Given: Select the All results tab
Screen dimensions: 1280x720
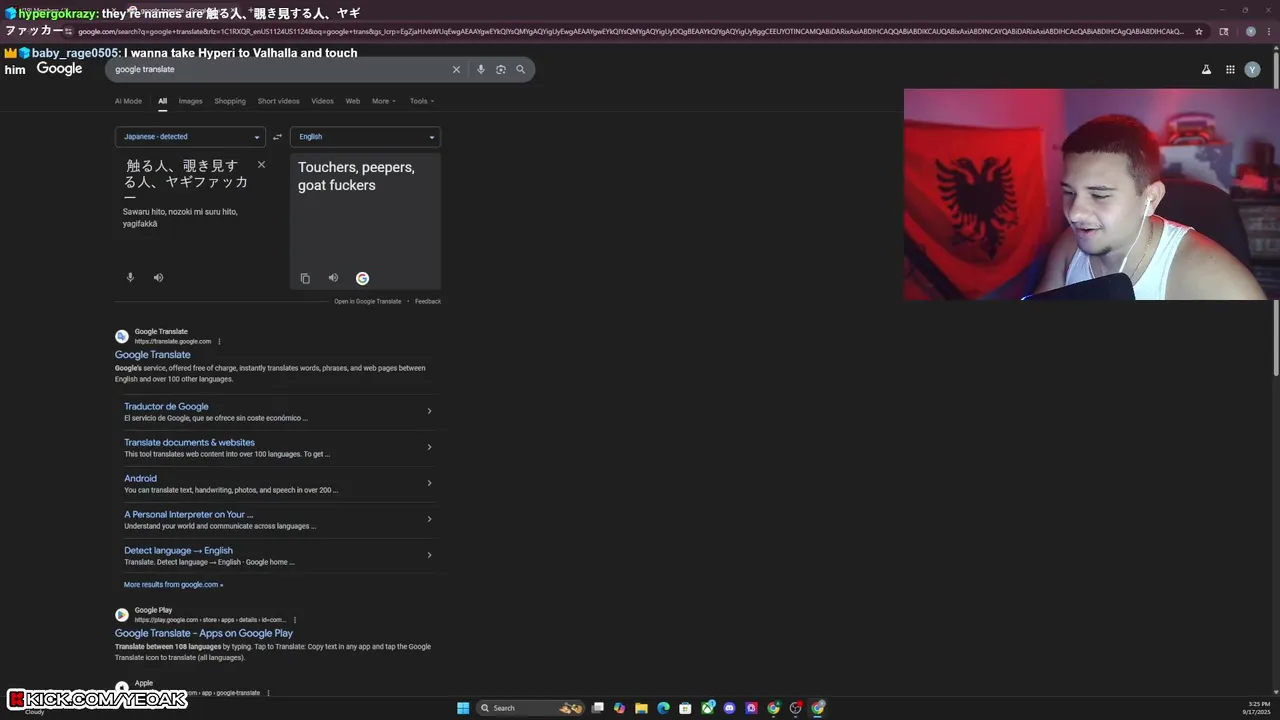Looking at the screenshot, I should point(162,101).
